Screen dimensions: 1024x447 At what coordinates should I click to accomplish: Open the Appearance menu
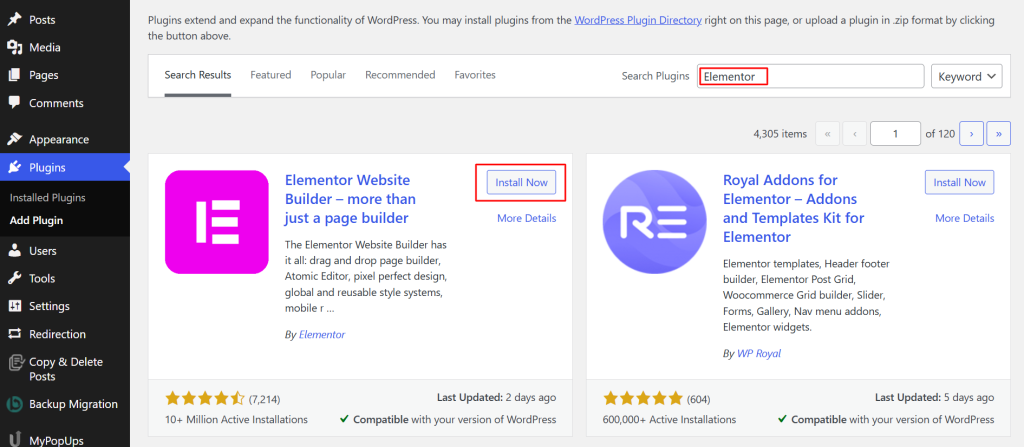[65, 139]
